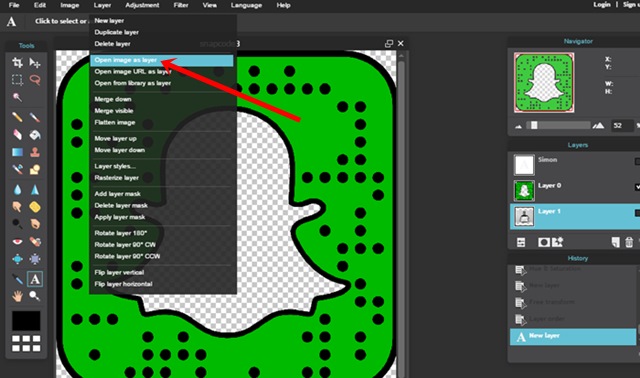Viewport: 640px width, 378px height.
Task: Click Add layer mask icon in Layers panel
Action: click(x=544, y=242)
